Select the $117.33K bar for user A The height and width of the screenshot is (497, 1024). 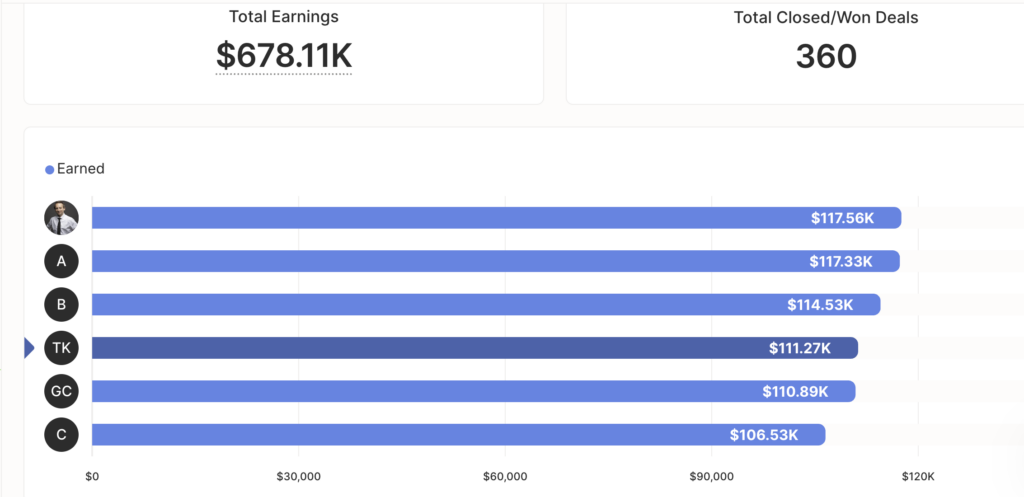click(496, 261)
